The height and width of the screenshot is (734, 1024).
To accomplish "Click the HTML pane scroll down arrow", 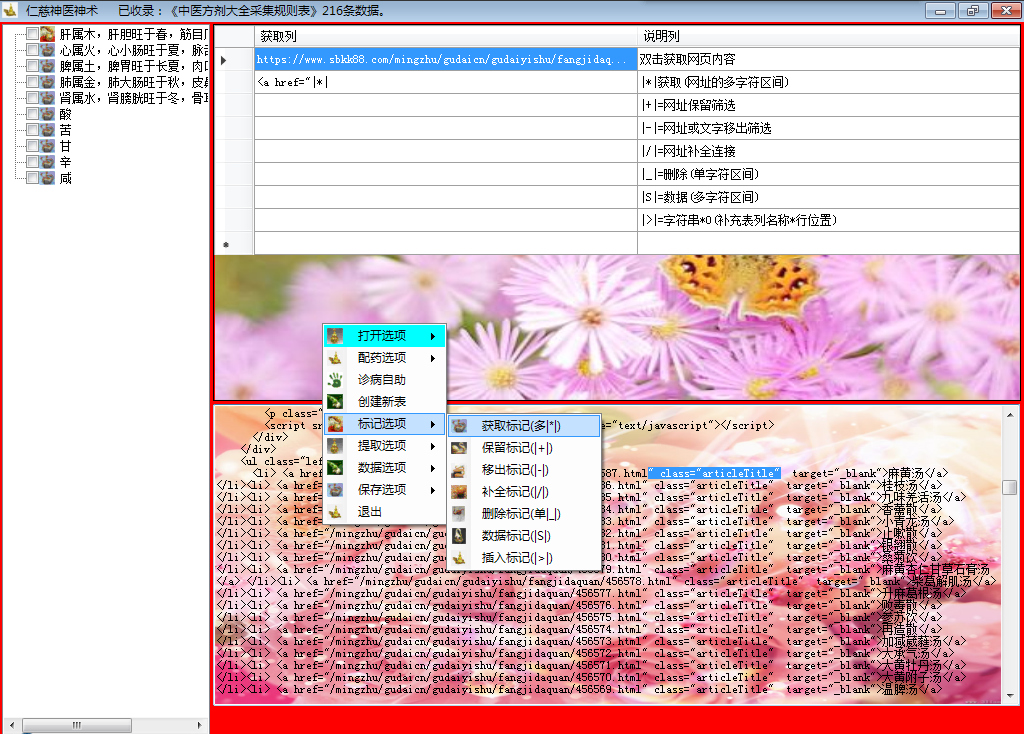I will pyautogui.click(x=1010, y=696).
